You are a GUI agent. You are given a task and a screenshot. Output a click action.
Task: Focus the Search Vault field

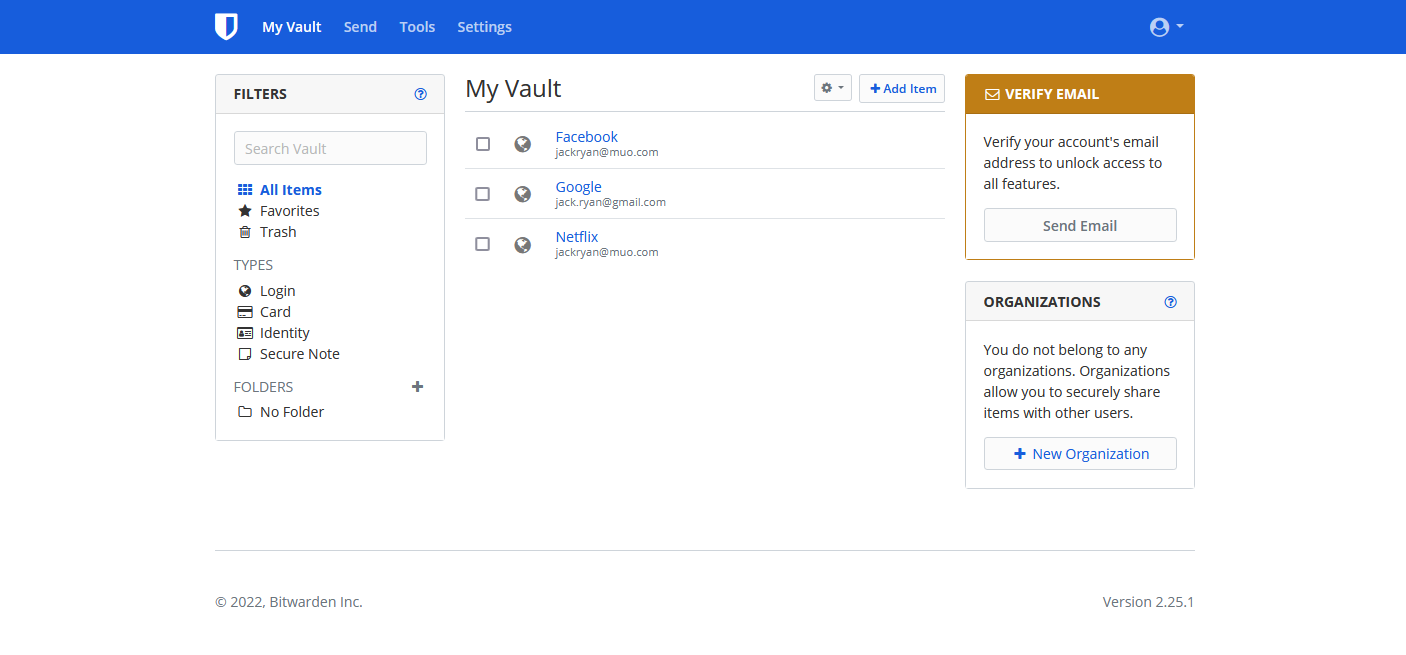[x=330, y=148]
